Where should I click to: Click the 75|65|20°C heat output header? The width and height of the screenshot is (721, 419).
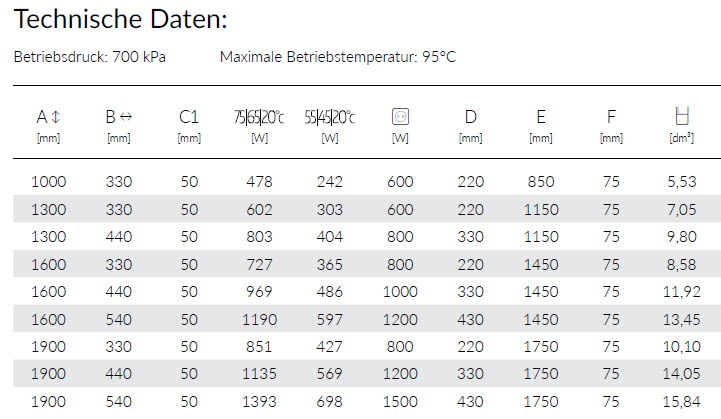point(259,117)
